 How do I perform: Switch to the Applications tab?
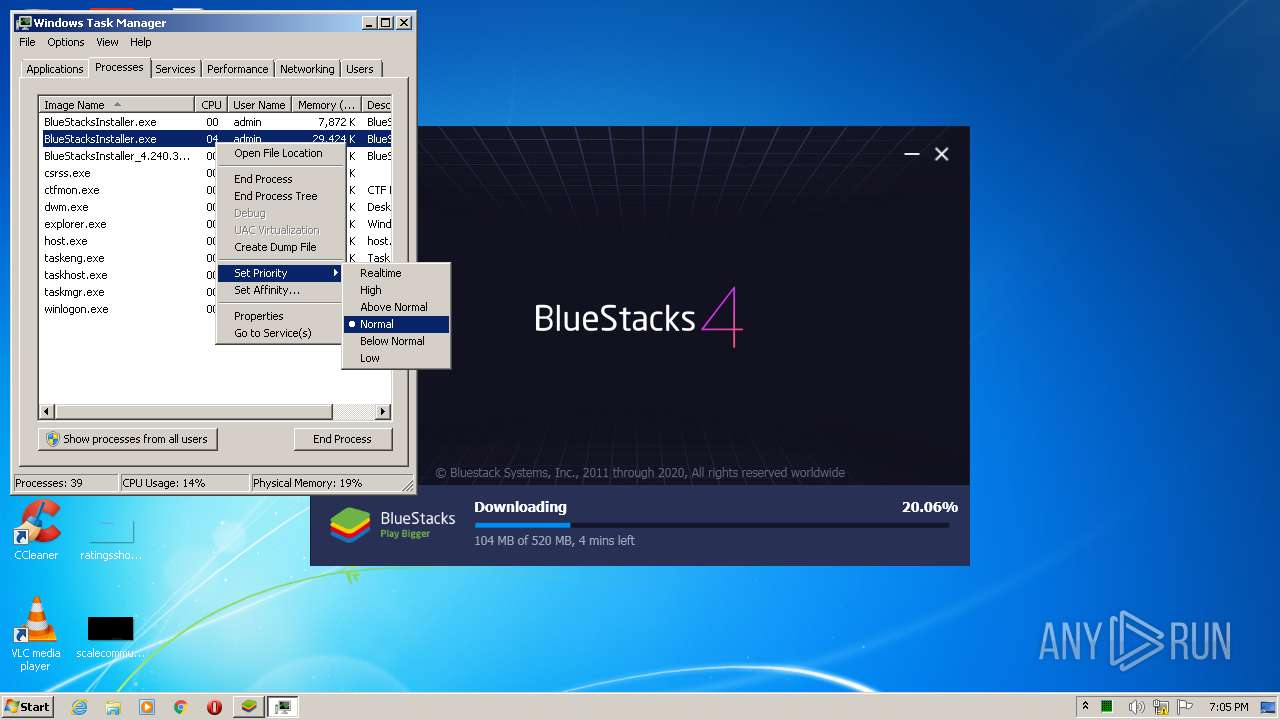point(54,69)
